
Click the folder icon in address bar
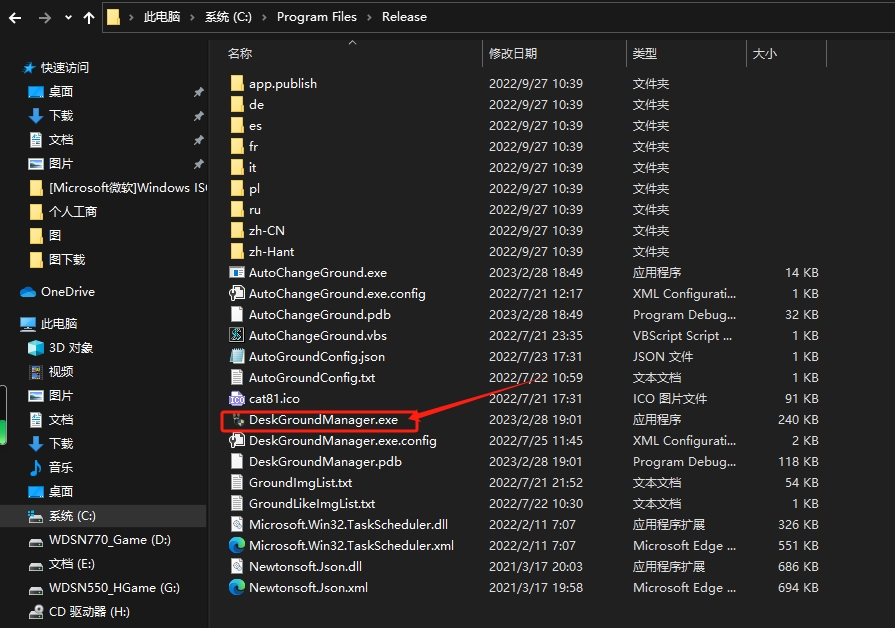tap(114, 17)
